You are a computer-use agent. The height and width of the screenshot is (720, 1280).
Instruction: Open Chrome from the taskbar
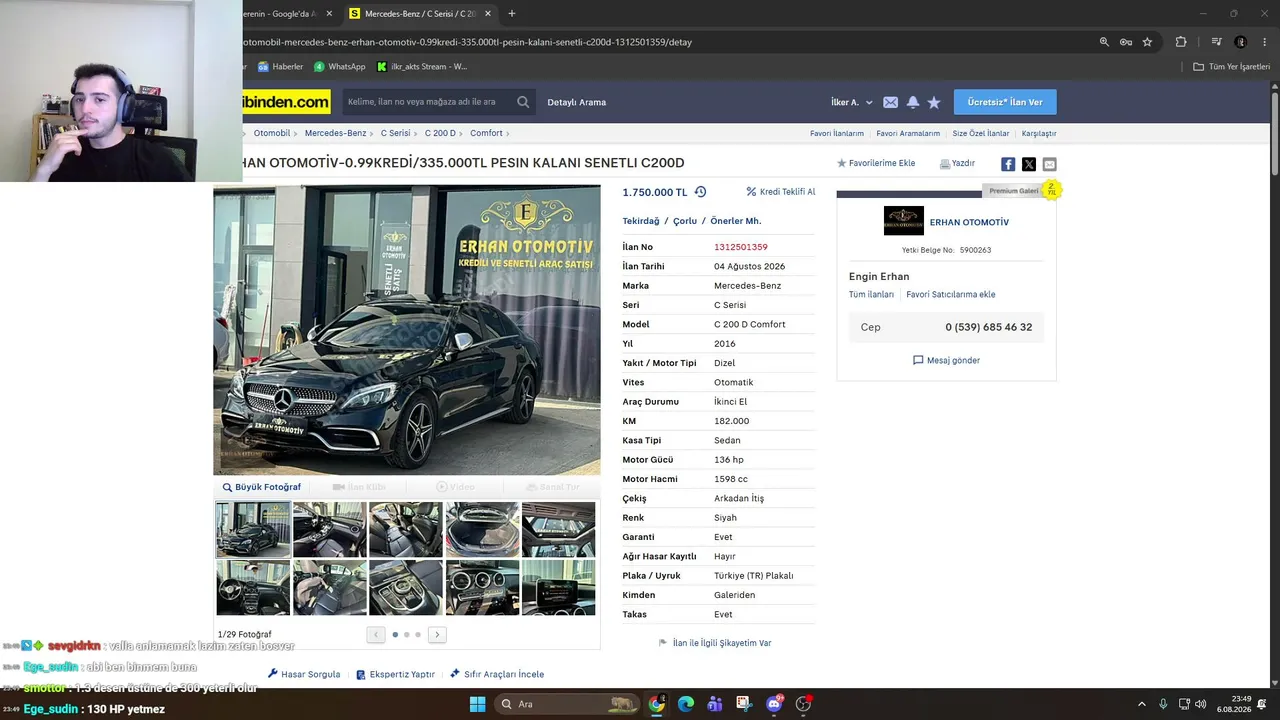click(656, 704)
